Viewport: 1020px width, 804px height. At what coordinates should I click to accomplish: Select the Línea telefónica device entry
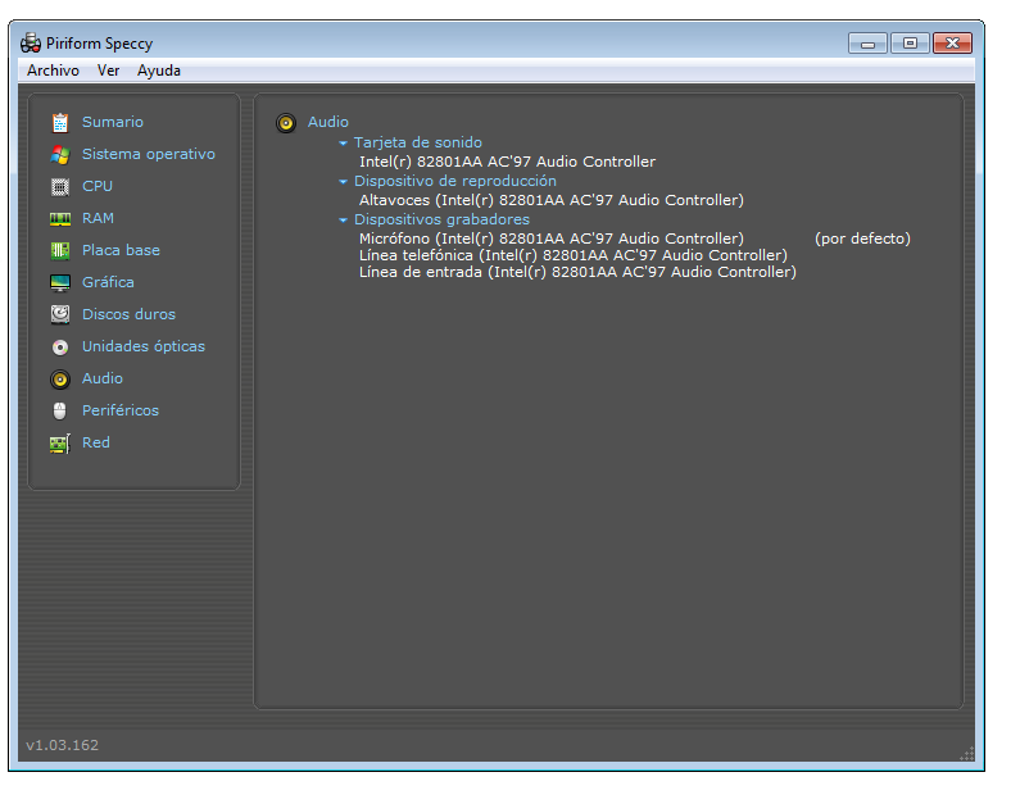pos(573,255)
